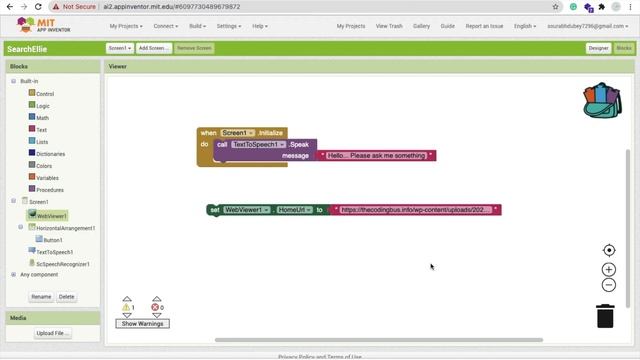Open the Settings menu
Screen dimensions: 640x360
click(x=229, y=26)
